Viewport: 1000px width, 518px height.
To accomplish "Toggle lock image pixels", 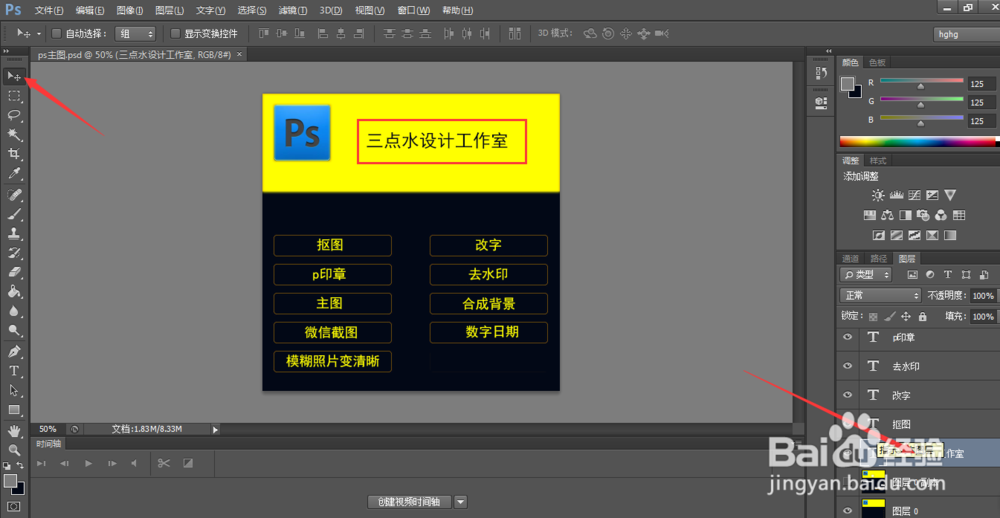I will [x=891, y=316].
